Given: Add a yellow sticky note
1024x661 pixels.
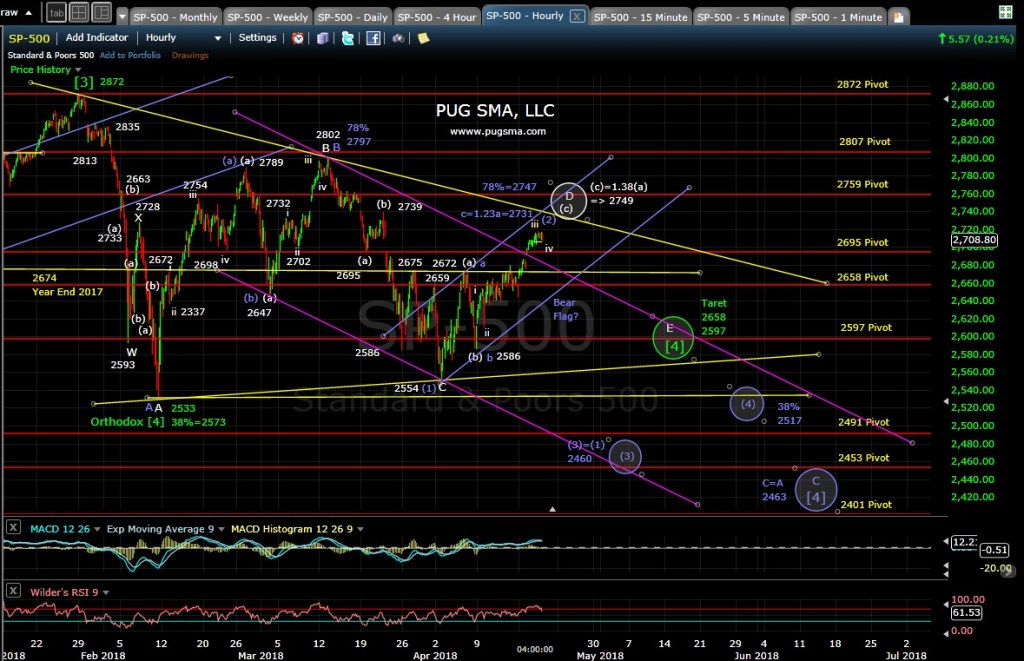Looking at the screenshot, I should coord(423,39).
